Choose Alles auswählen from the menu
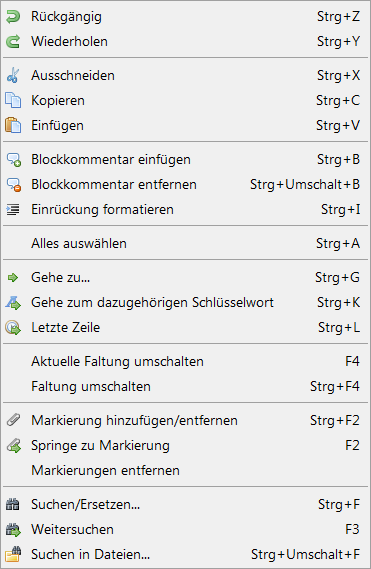Image resolution: width=371 pixels, height=569 pixels. (186, 243)
